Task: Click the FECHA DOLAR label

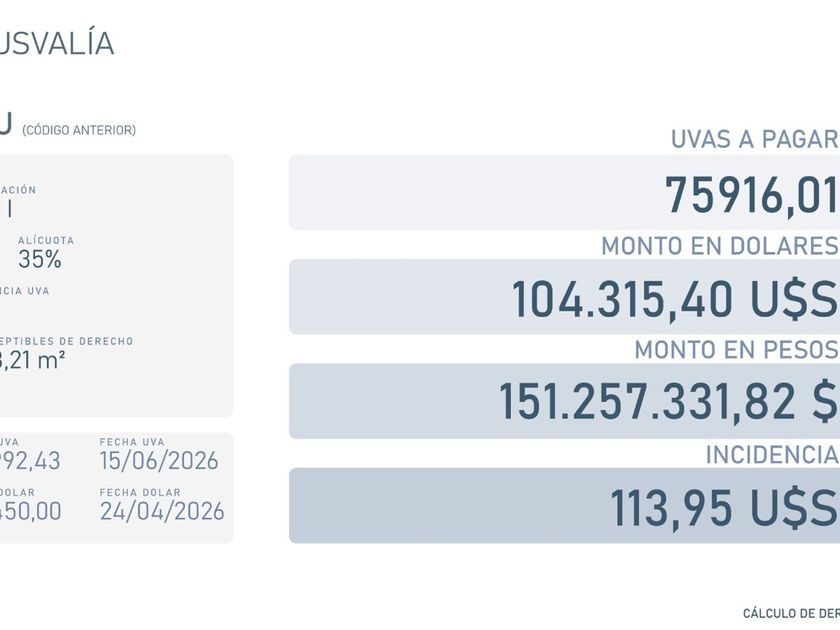Action: [x=140, y=492]
